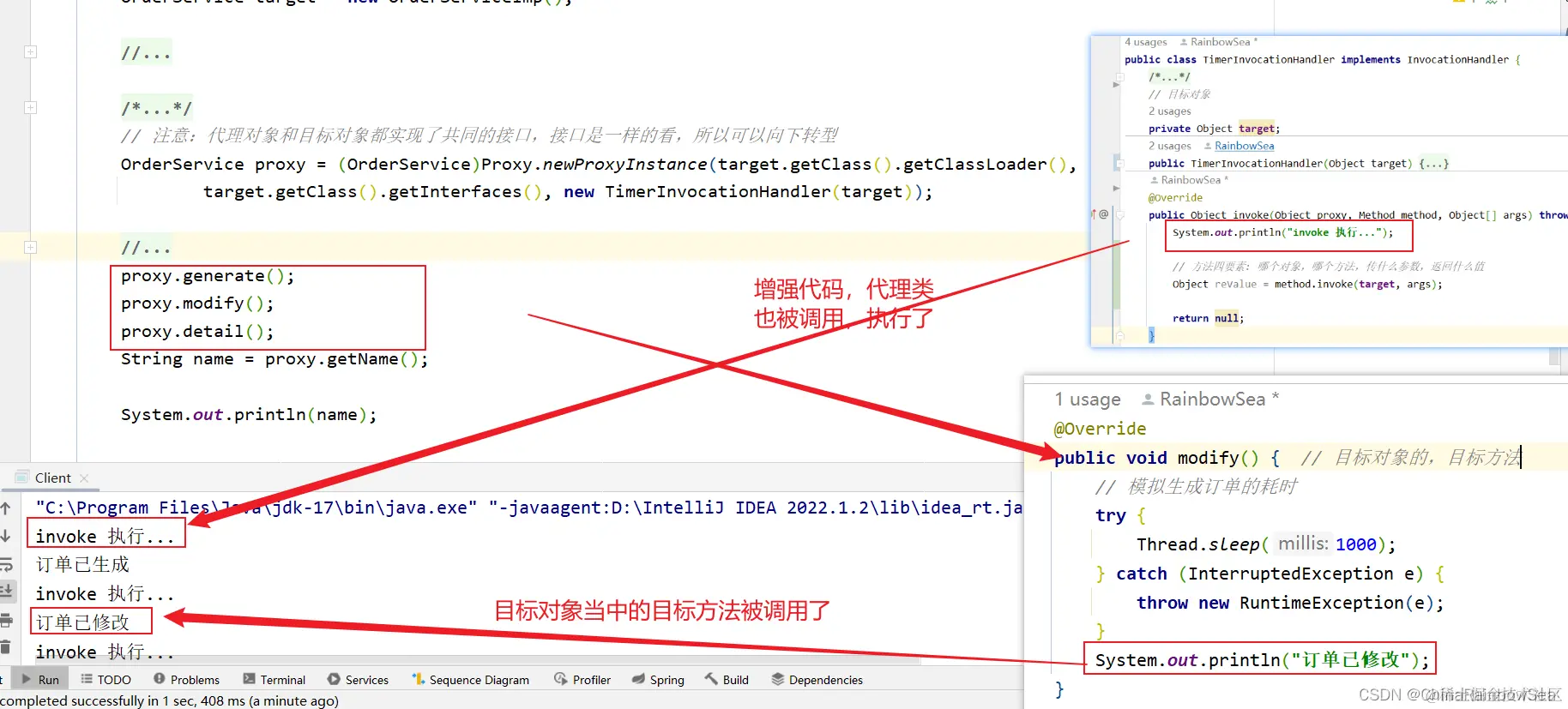The height and width of the screenshot is (709, 1568).
Task: Click RainbowSea author hint above modify method
Action: click(x=1209, y=400)
